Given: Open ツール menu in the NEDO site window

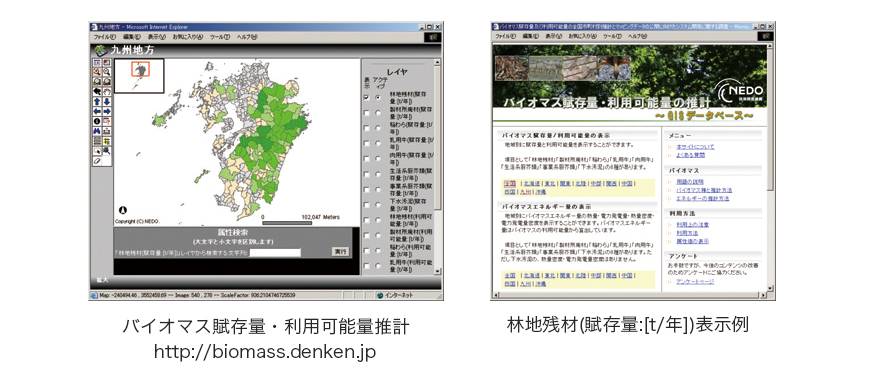Looking at the screenshot, I should tap(613, 36).
